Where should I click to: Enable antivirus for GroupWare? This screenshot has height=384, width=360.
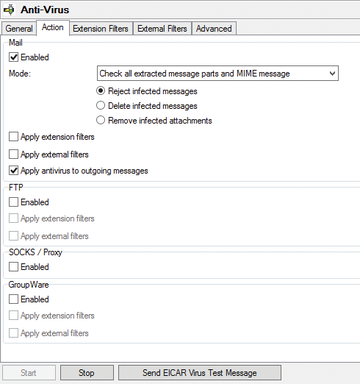14,299
